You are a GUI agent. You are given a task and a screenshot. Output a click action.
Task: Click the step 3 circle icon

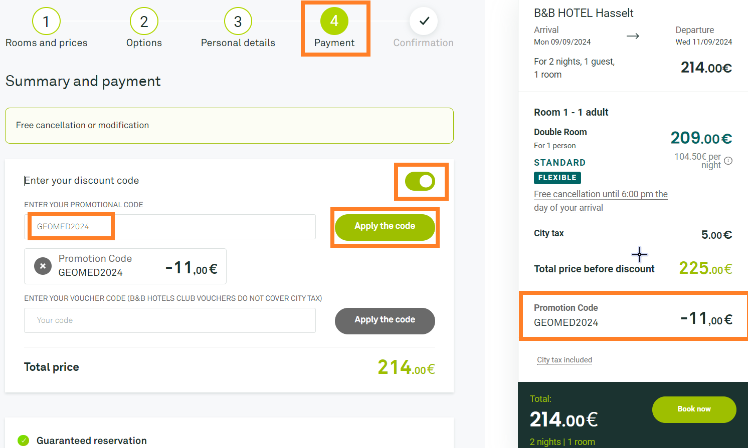point(236,22)
